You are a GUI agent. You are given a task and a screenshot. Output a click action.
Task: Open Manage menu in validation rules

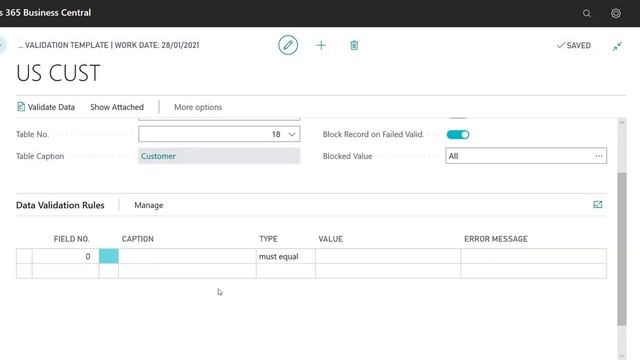coord(149,205)
